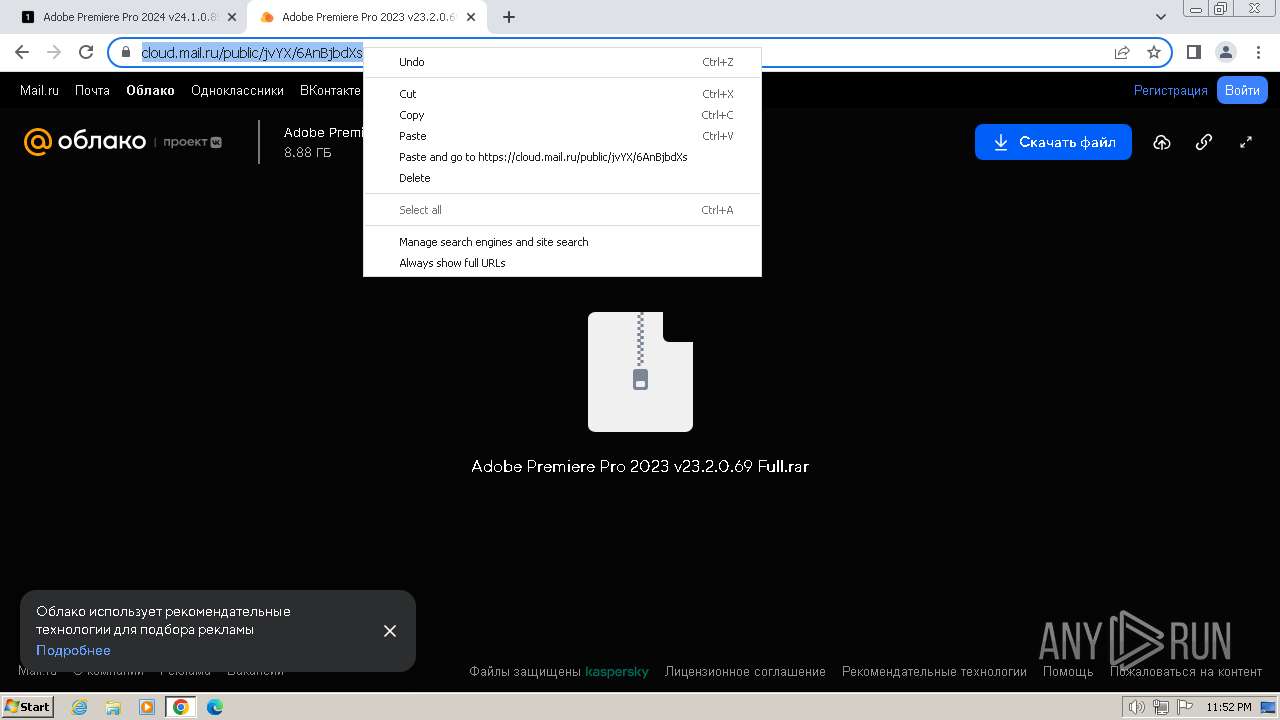Click the Облако logo

(85, 141)
